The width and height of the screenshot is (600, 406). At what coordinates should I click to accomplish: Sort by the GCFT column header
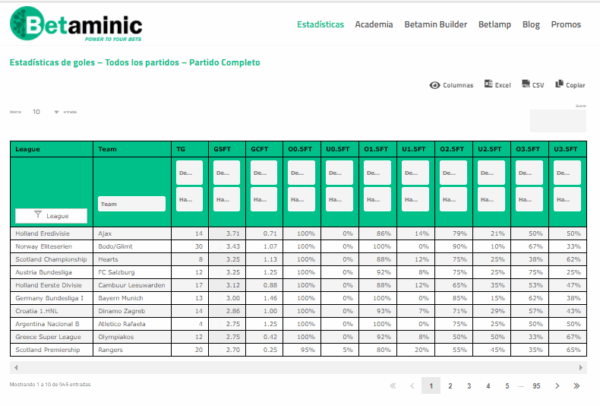264,149
